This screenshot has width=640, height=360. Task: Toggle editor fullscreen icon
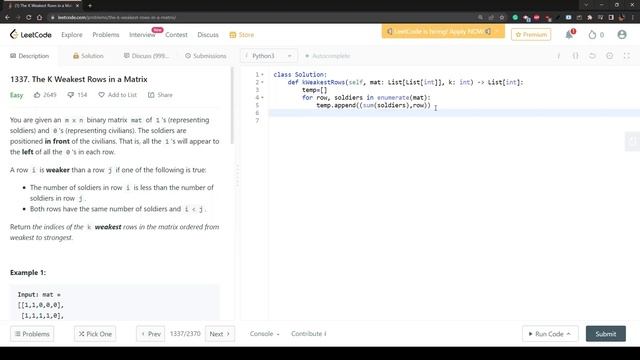(x=627, y=56)
